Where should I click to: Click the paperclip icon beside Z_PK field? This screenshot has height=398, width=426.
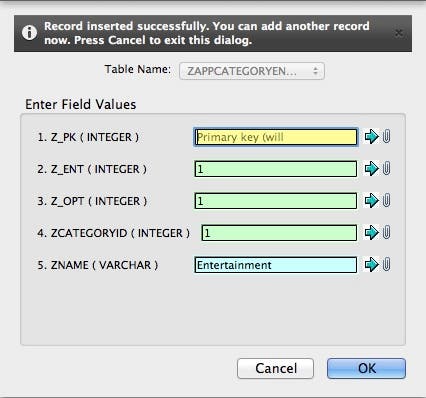[x=386, y=136]
